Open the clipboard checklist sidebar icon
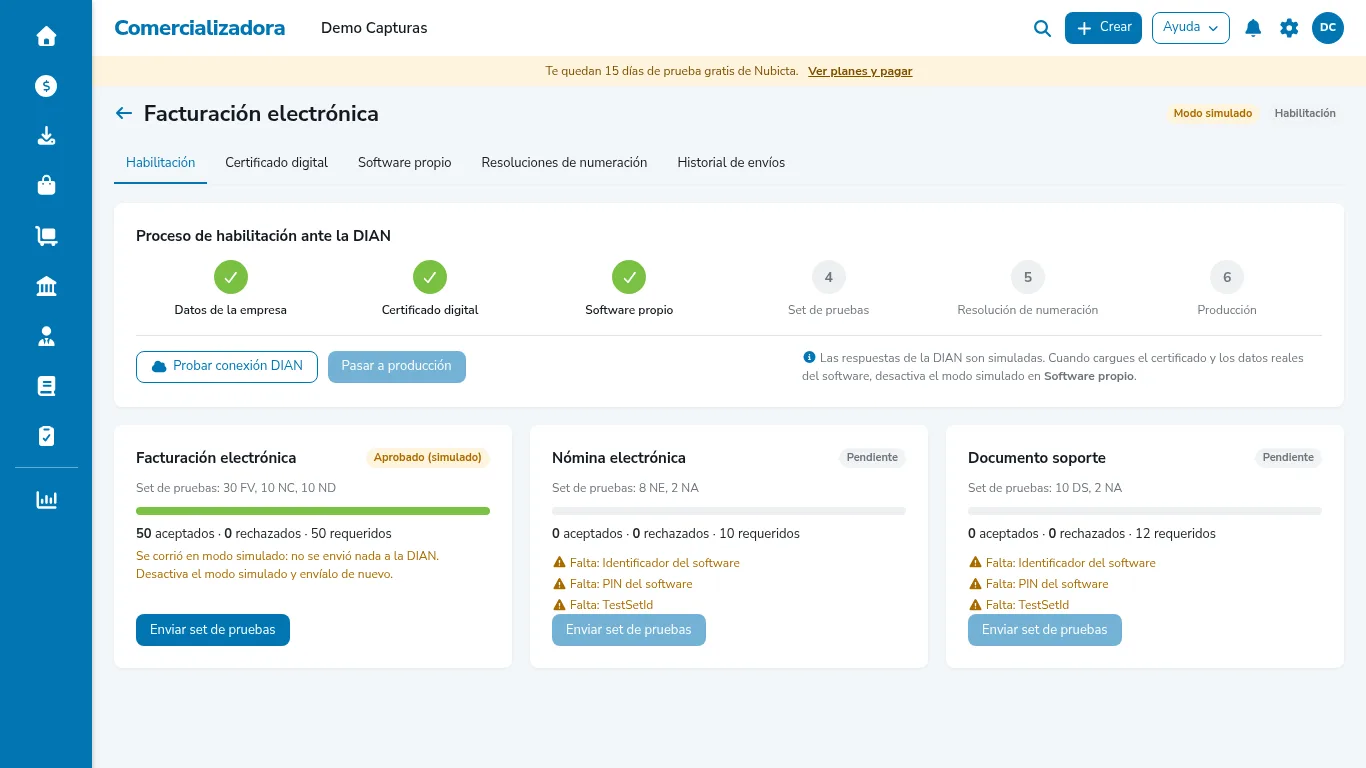 tap(46, 436)
